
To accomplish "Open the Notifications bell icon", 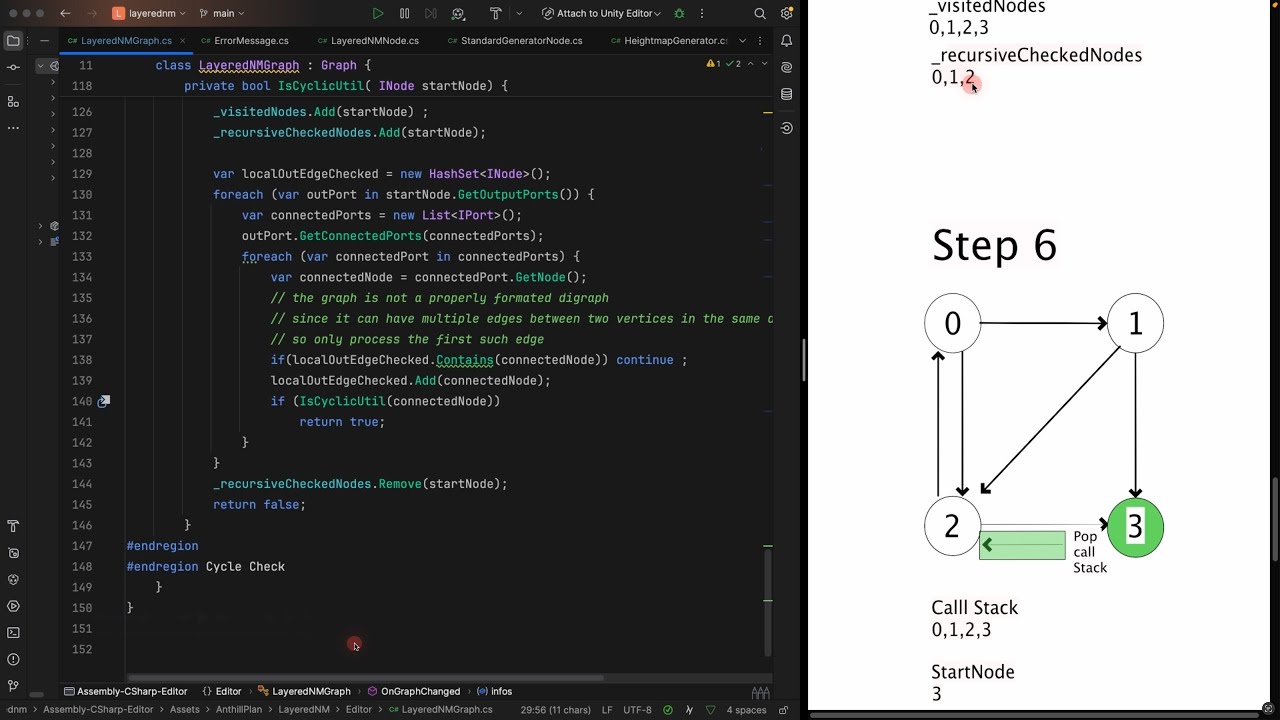I will 786,41.
